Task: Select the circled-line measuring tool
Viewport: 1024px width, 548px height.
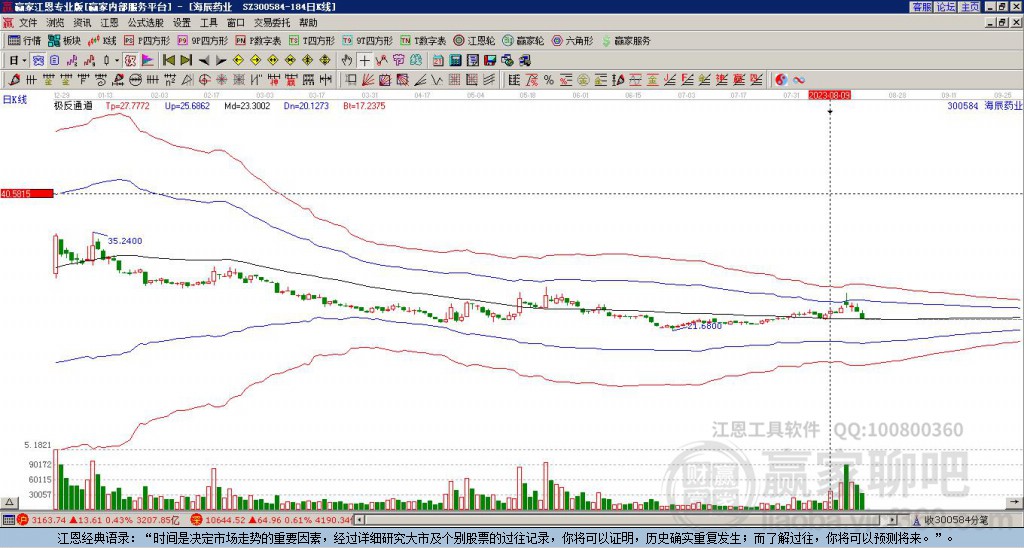Action: click(x=135, y=80)
